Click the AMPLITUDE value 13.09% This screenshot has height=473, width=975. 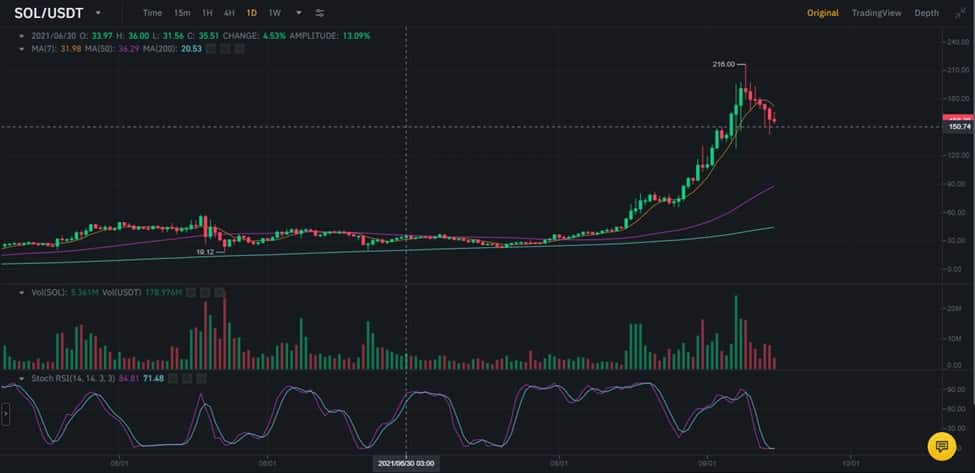click(356, 36)
